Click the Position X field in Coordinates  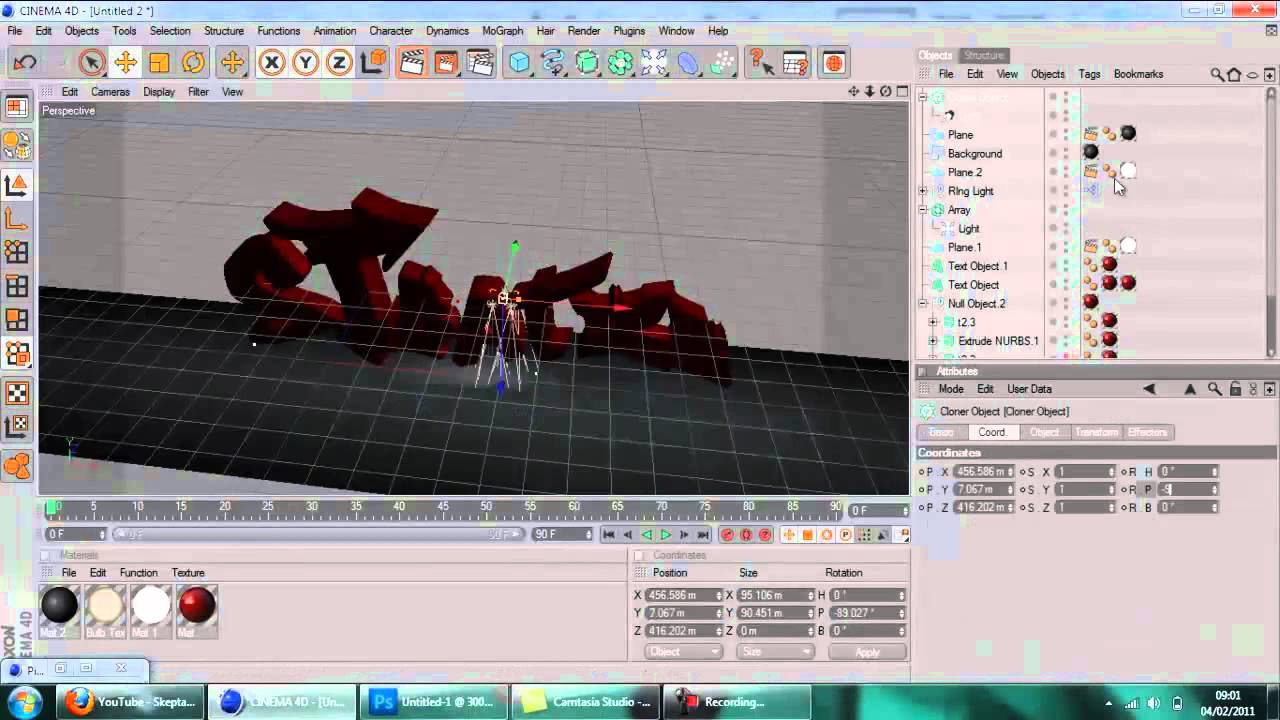click(684, 595)
